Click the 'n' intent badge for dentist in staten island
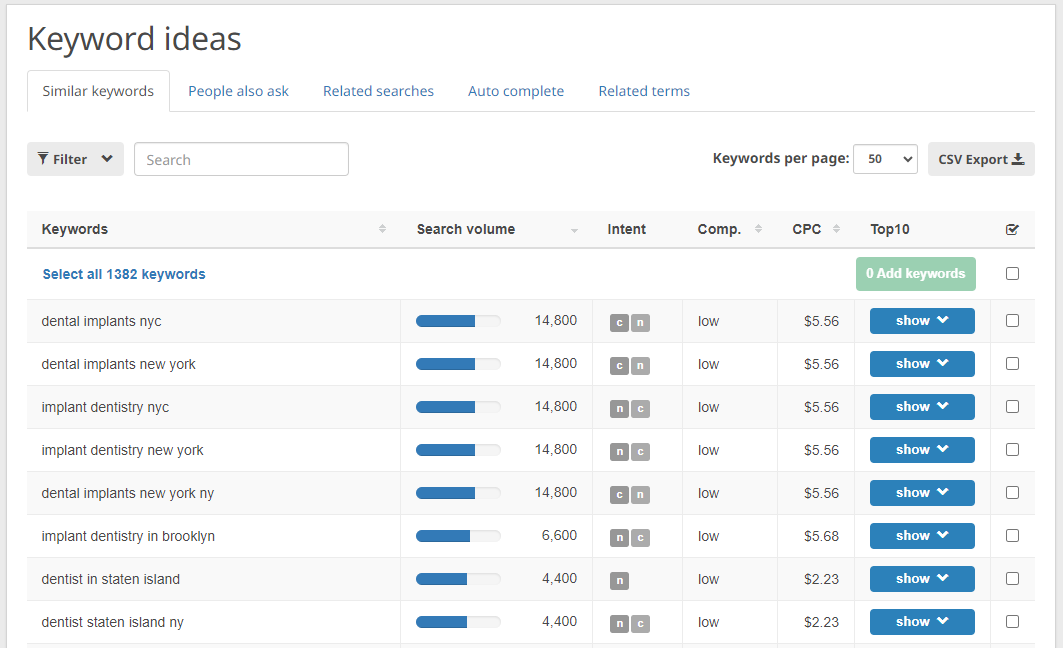The height and width of the screenshot is (648, 1063). coord(619,580)
